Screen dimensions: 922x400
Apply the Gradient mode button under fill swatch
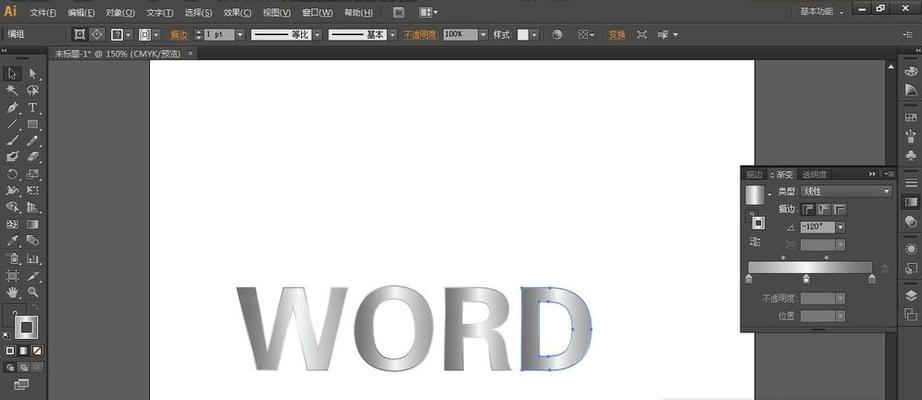point(24,351)
